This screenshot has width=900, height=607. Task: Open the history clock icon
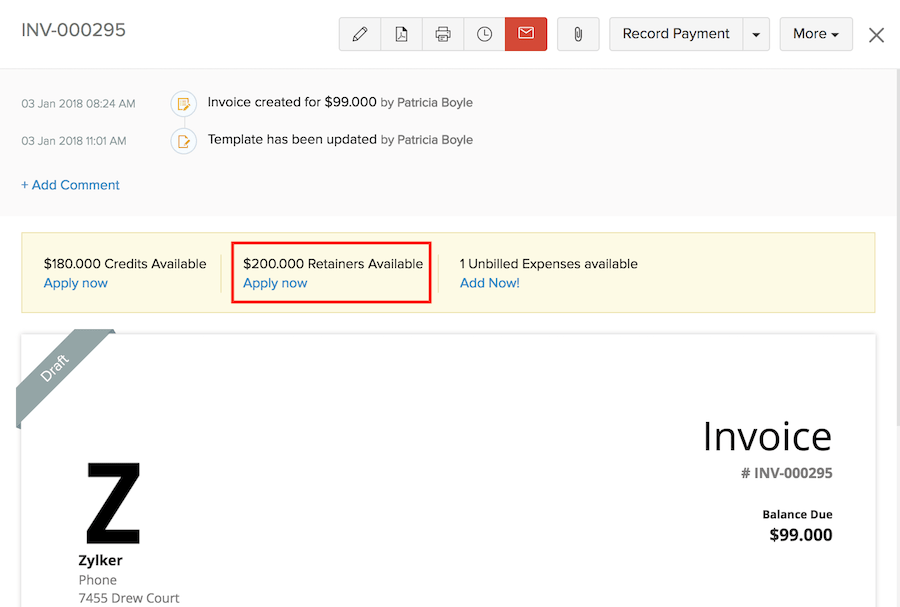click(484, 34)
